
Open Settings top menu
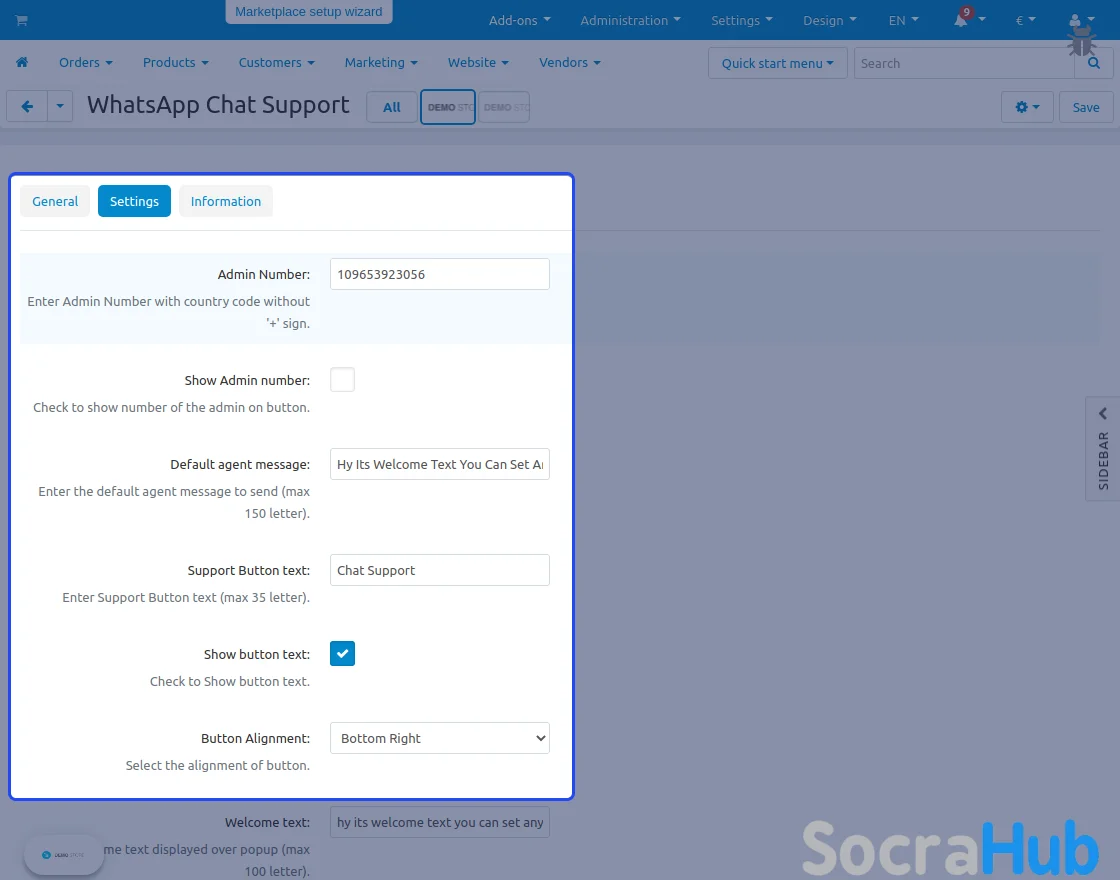coord(741,20)
